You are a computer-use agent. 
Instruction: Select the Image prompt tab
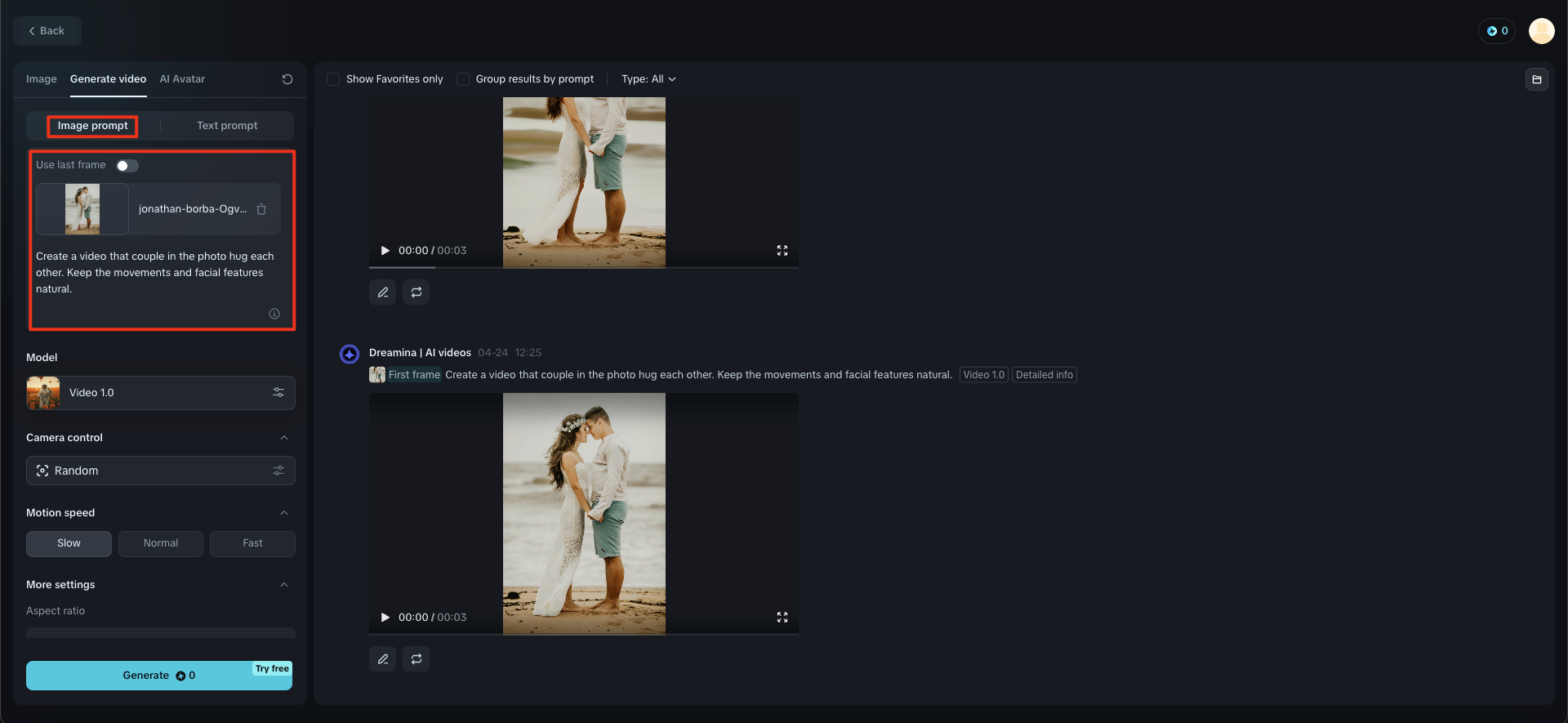92,126
